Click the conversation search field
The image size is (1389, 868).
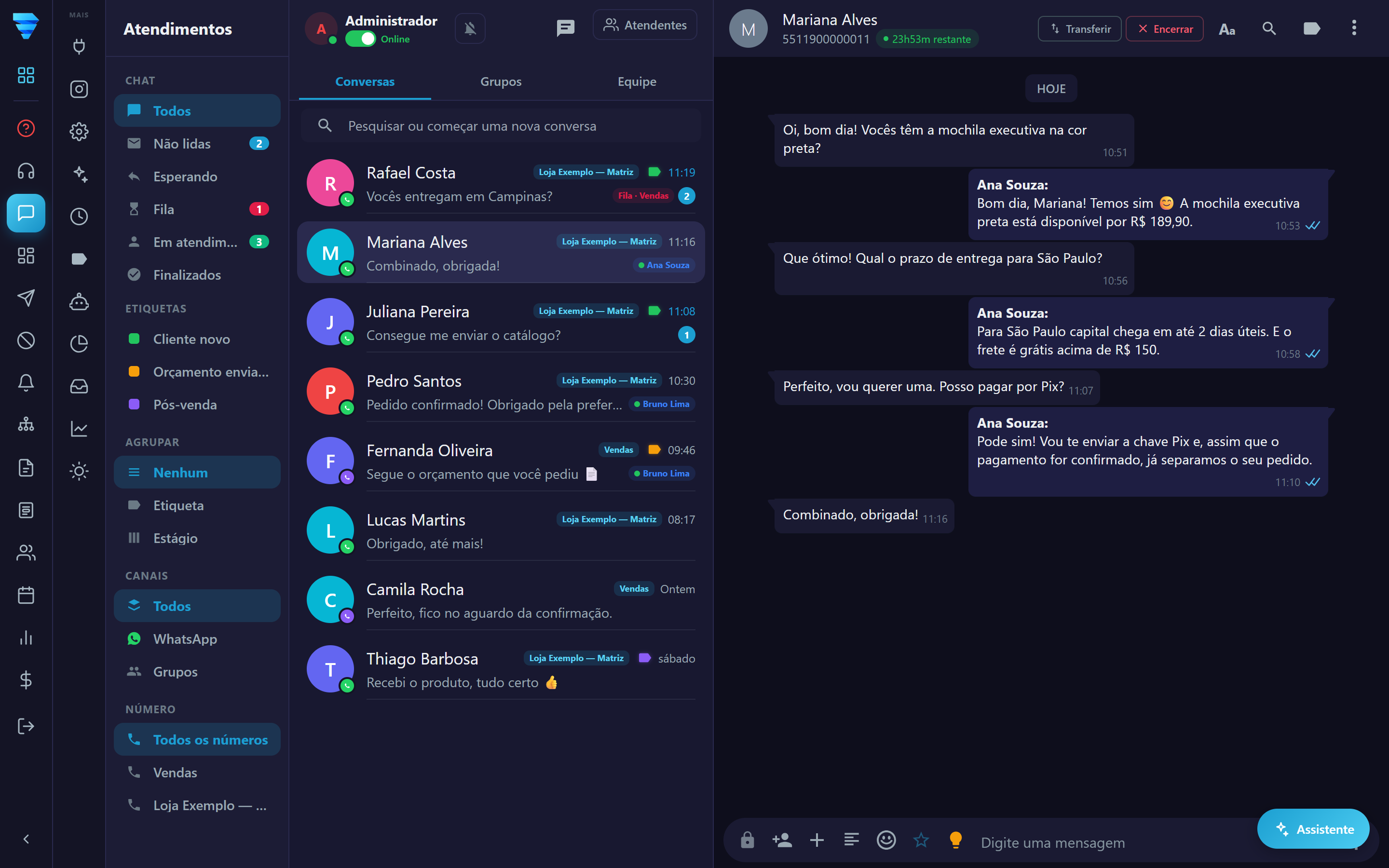(501, 126)
